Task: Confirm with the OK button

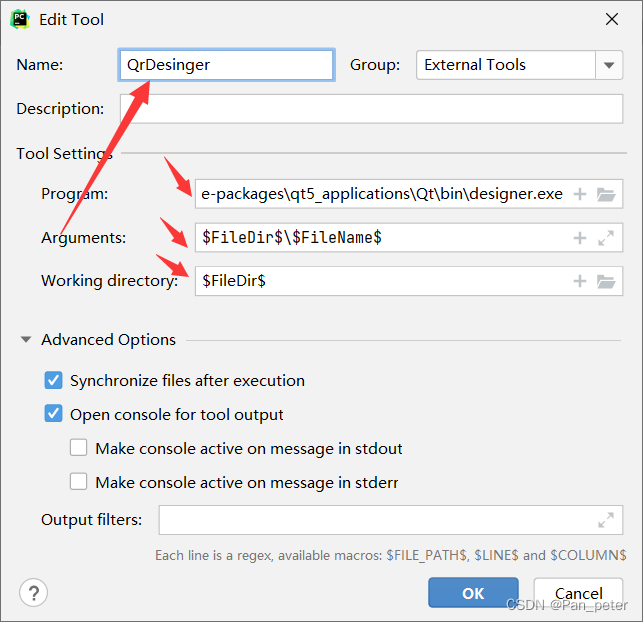Action: [473, 593]
